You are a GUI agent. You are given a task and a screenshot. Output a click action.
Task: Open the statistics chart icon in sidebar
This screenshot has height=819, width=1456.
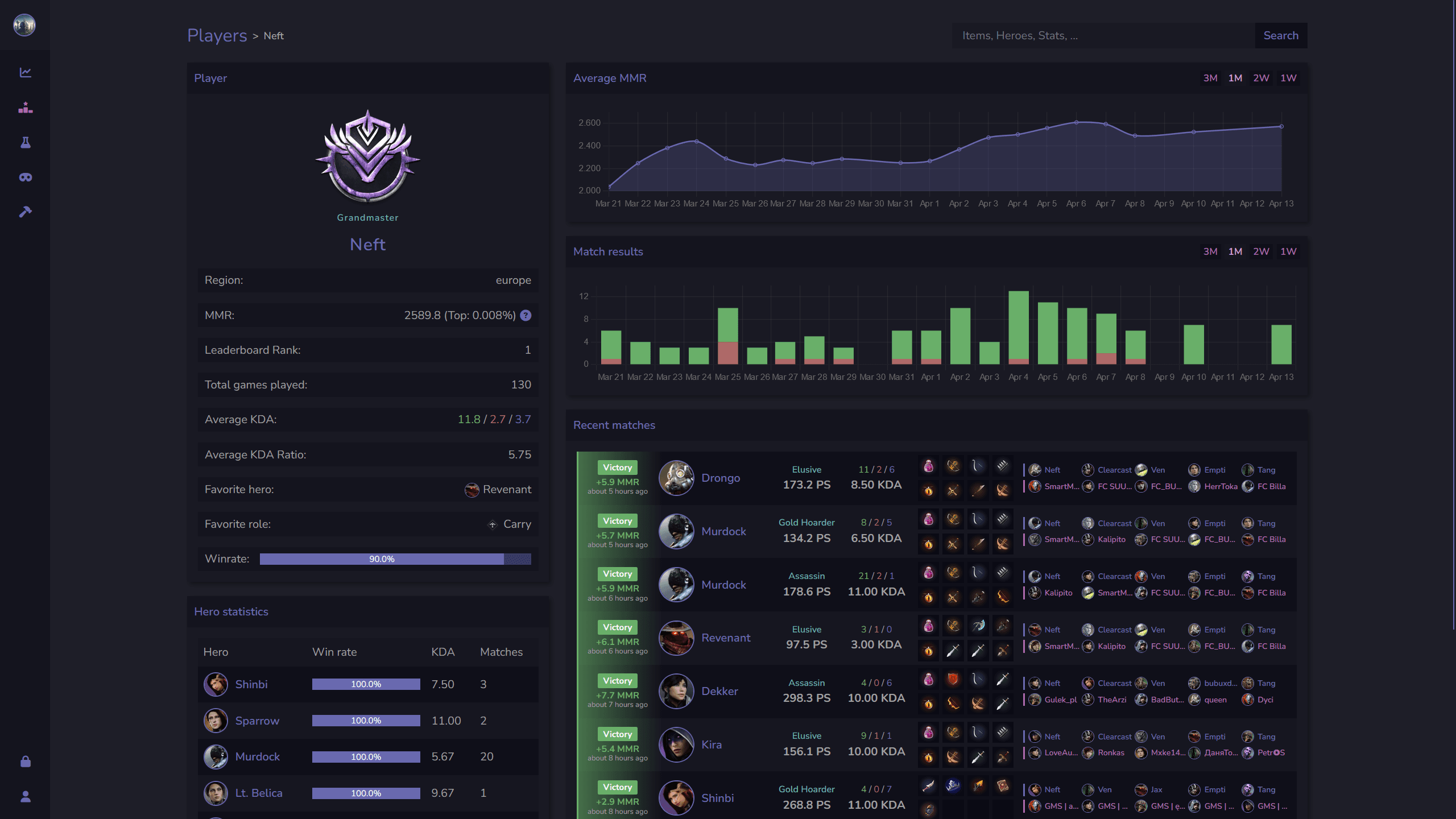click(x=25, y=72)
